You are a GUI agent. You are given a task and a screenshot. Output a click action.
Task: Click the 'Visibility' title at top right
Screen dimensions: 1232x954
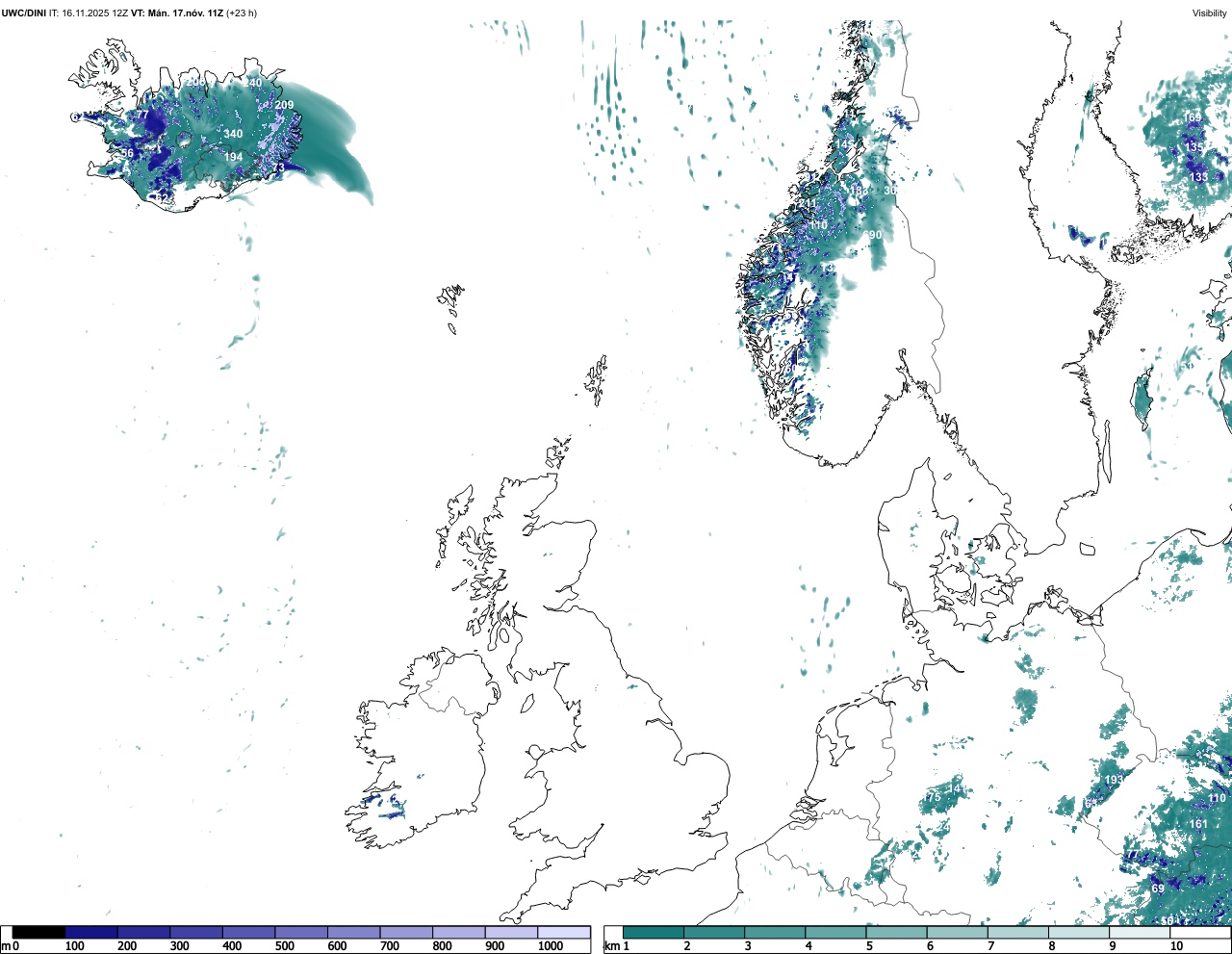coord(1210,13)
